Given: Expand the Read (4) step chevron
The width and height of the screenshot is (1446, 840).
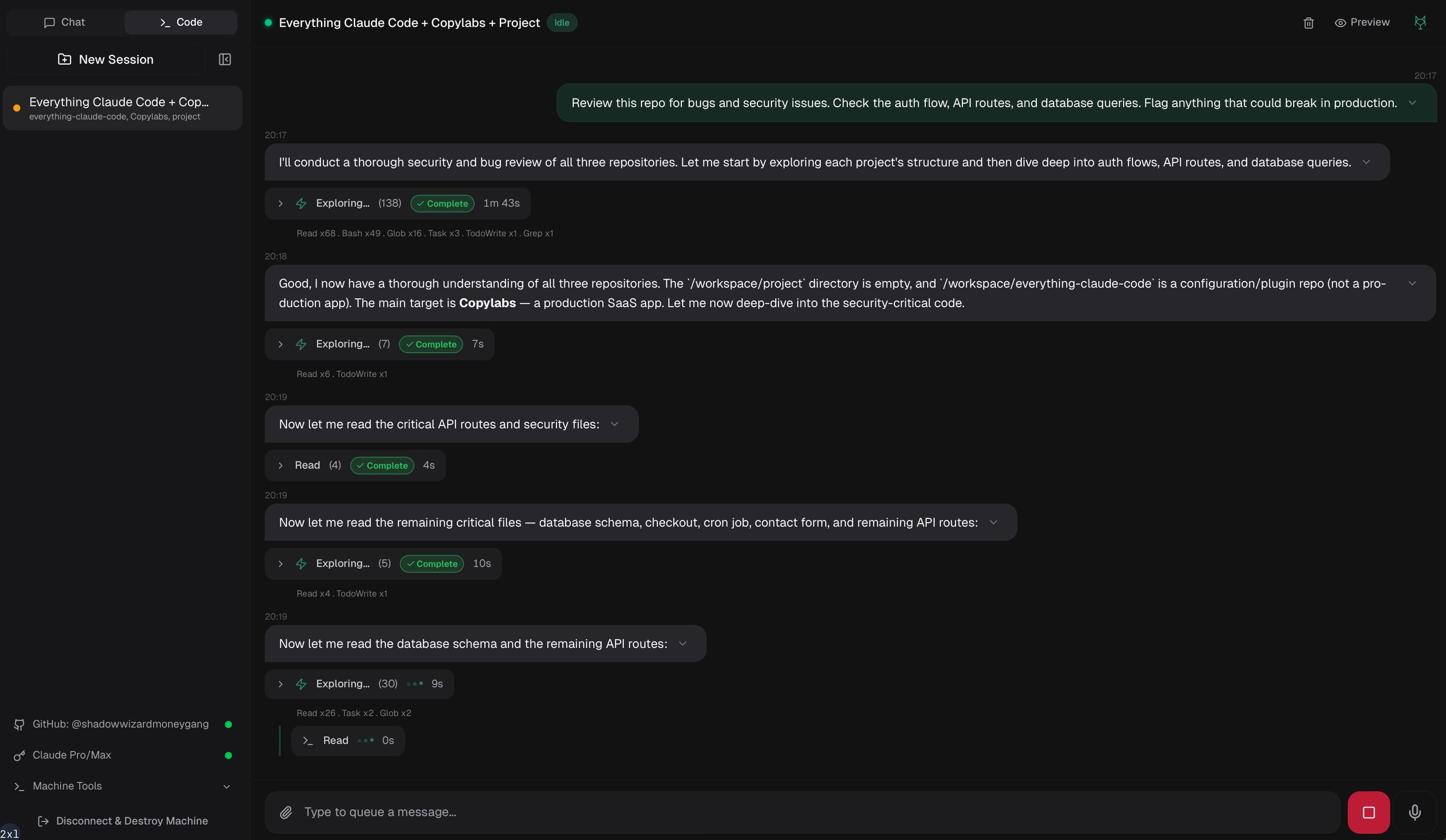Looking at the screenshot, I should pos(281,465).
